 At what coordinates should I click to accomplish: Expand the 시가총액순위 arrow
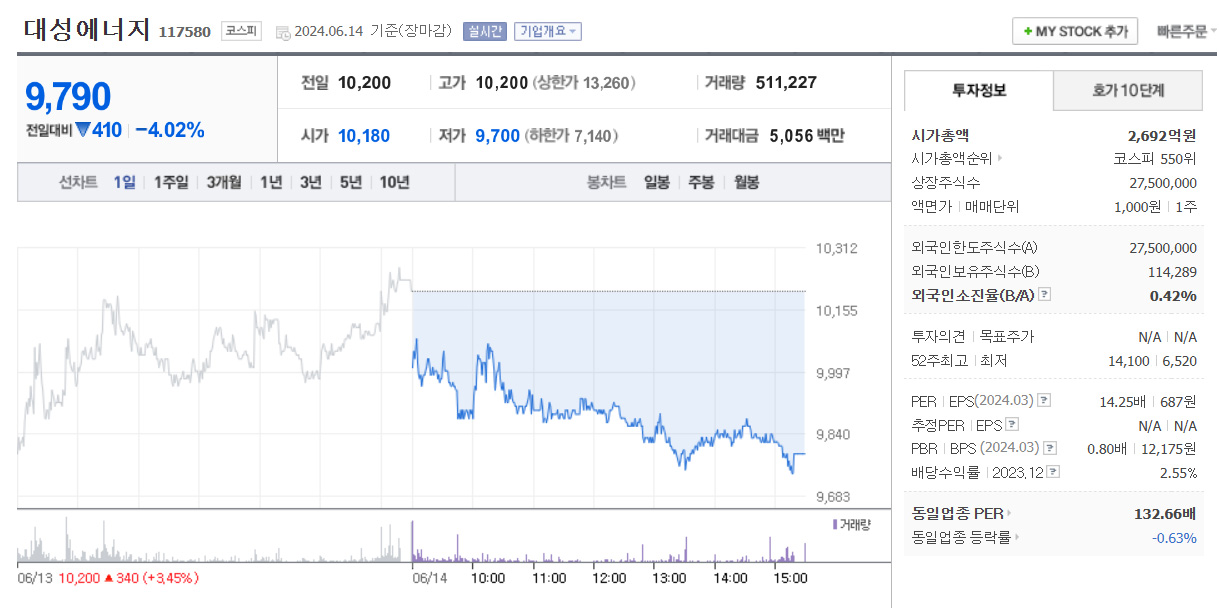(1000, 158)
